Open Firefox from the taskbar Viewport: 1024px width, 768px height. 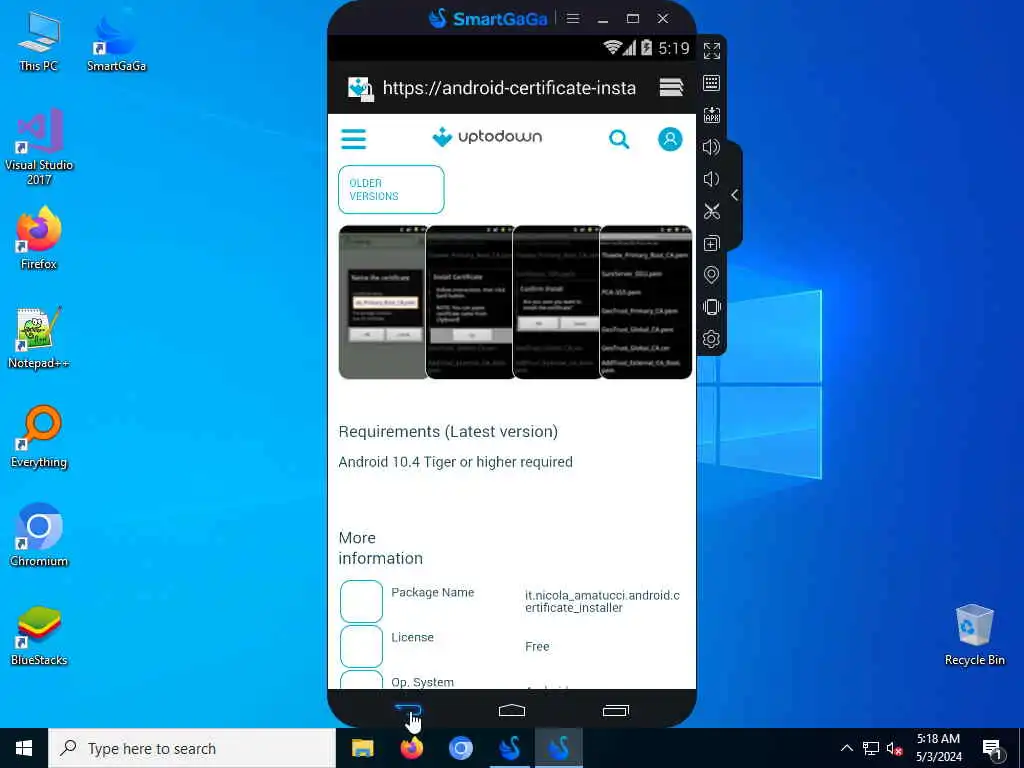(411, 748)
